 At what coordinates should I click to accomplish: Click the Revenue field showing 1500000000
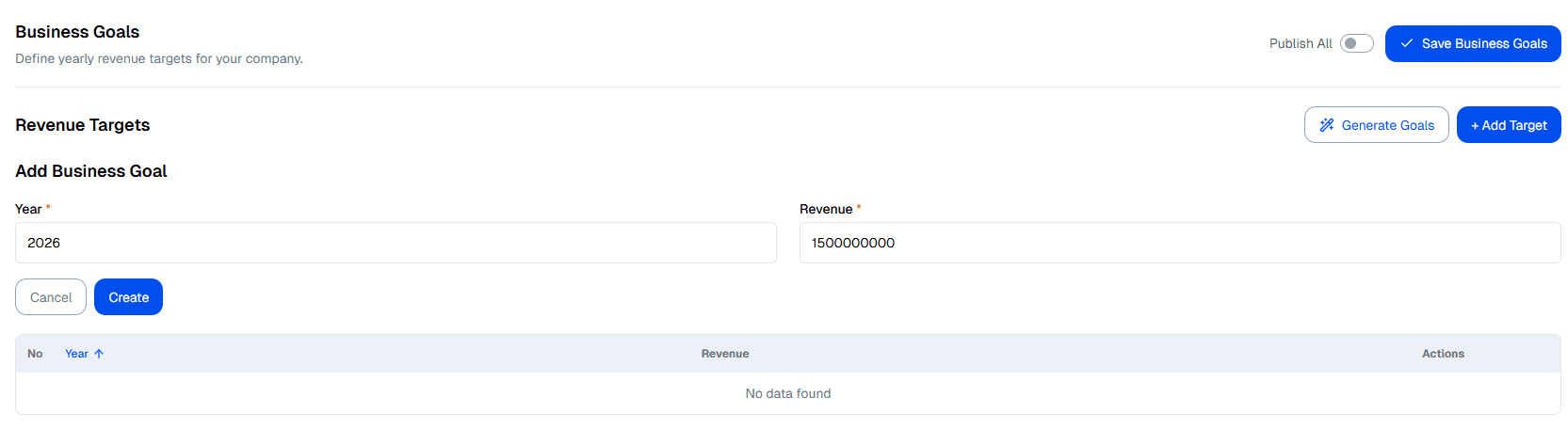1179,243
